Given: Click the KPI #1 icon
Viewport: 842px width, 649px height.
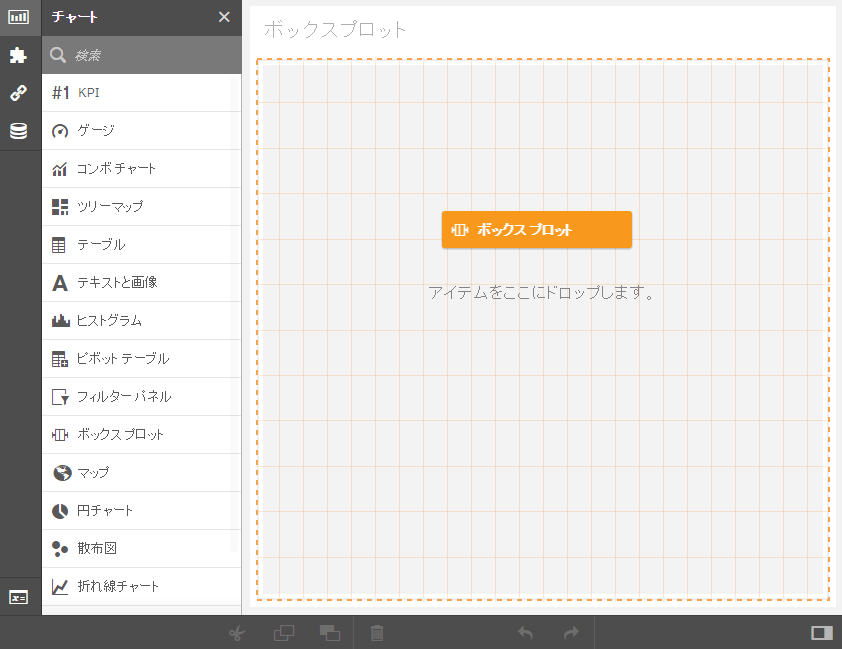Looking at the screenshot, I should [x=60, y=93].
